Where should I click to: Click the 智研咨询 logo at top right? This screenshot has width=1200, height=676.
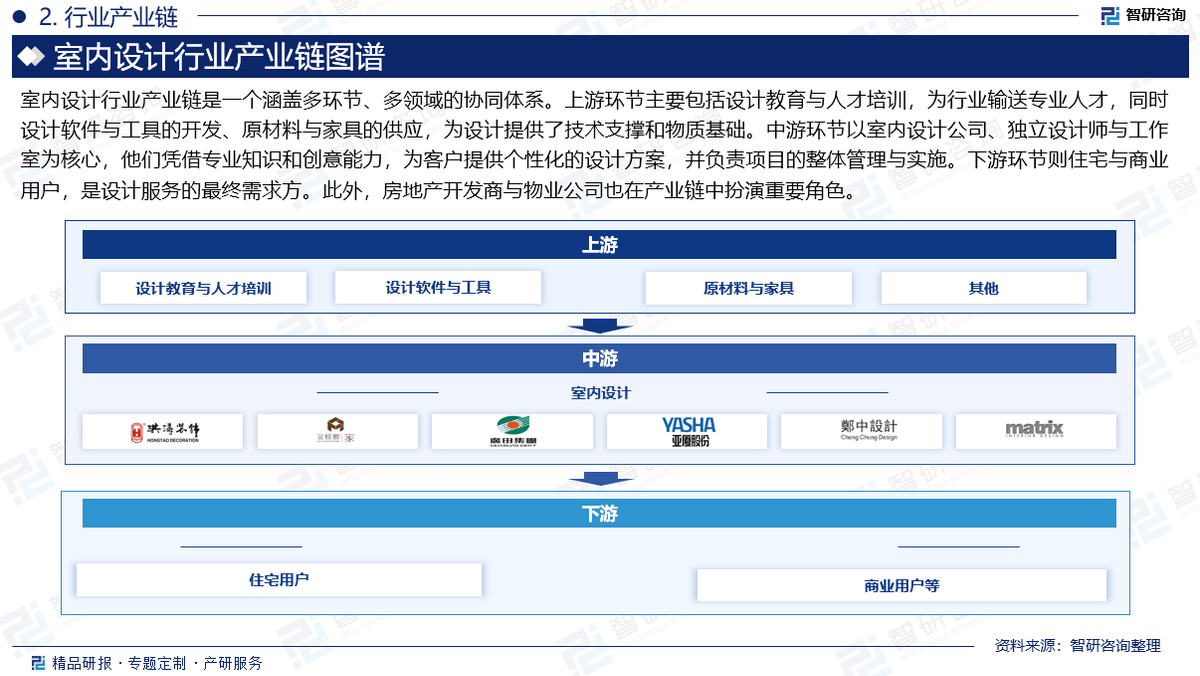pyautogui.click(x=1142, y=15)
